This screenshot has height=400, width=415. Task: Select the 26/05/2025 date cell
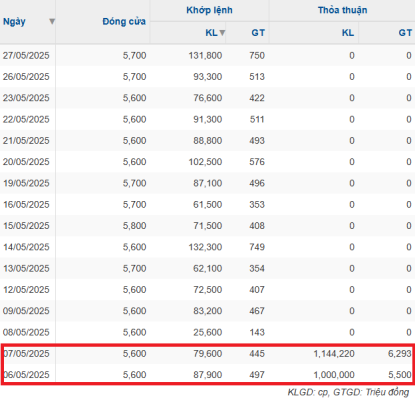point(26,77)
